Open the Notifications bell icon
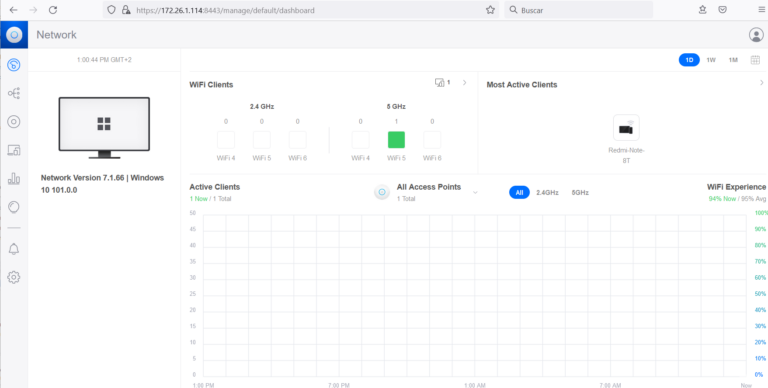768x388 pixels. pyautogui.click(x=14, y=249)
